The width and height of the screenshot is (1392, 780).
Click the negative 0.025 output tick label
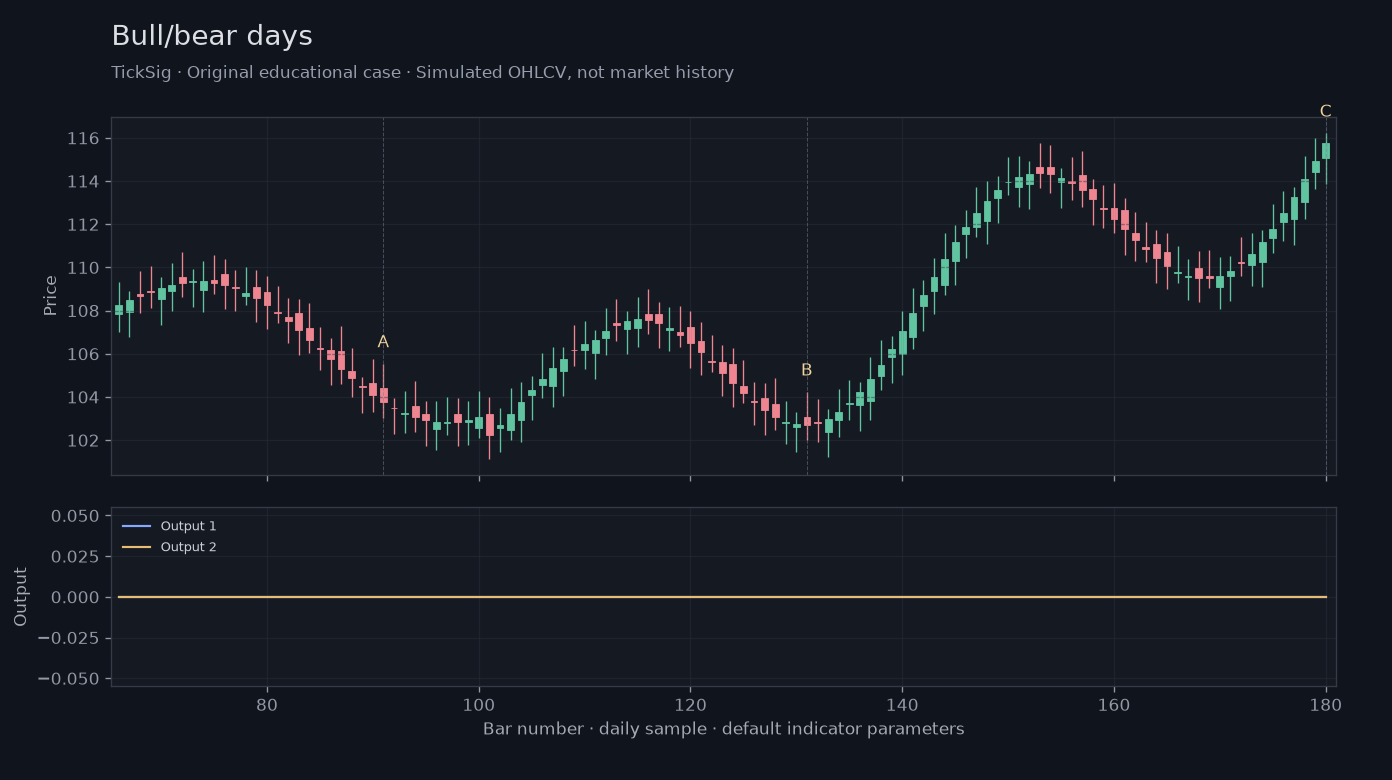point(68,638)
